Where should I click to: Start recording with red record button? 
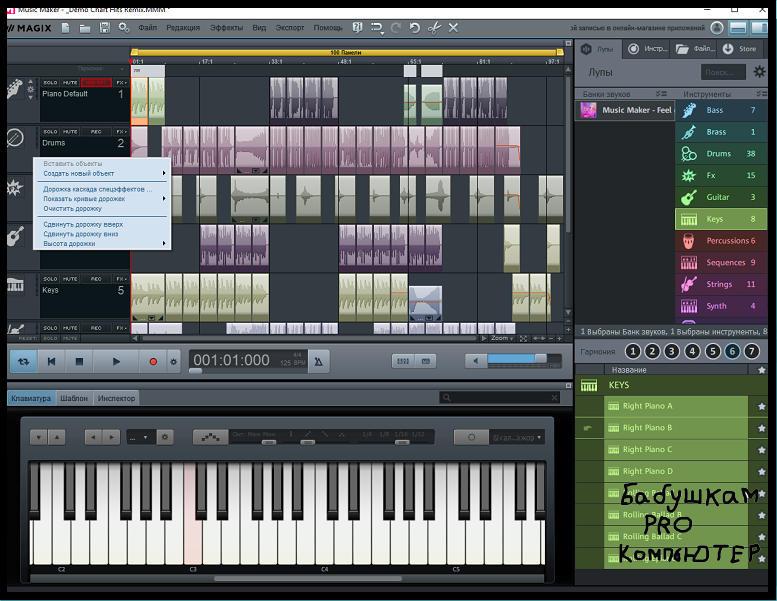click(153, 362)
